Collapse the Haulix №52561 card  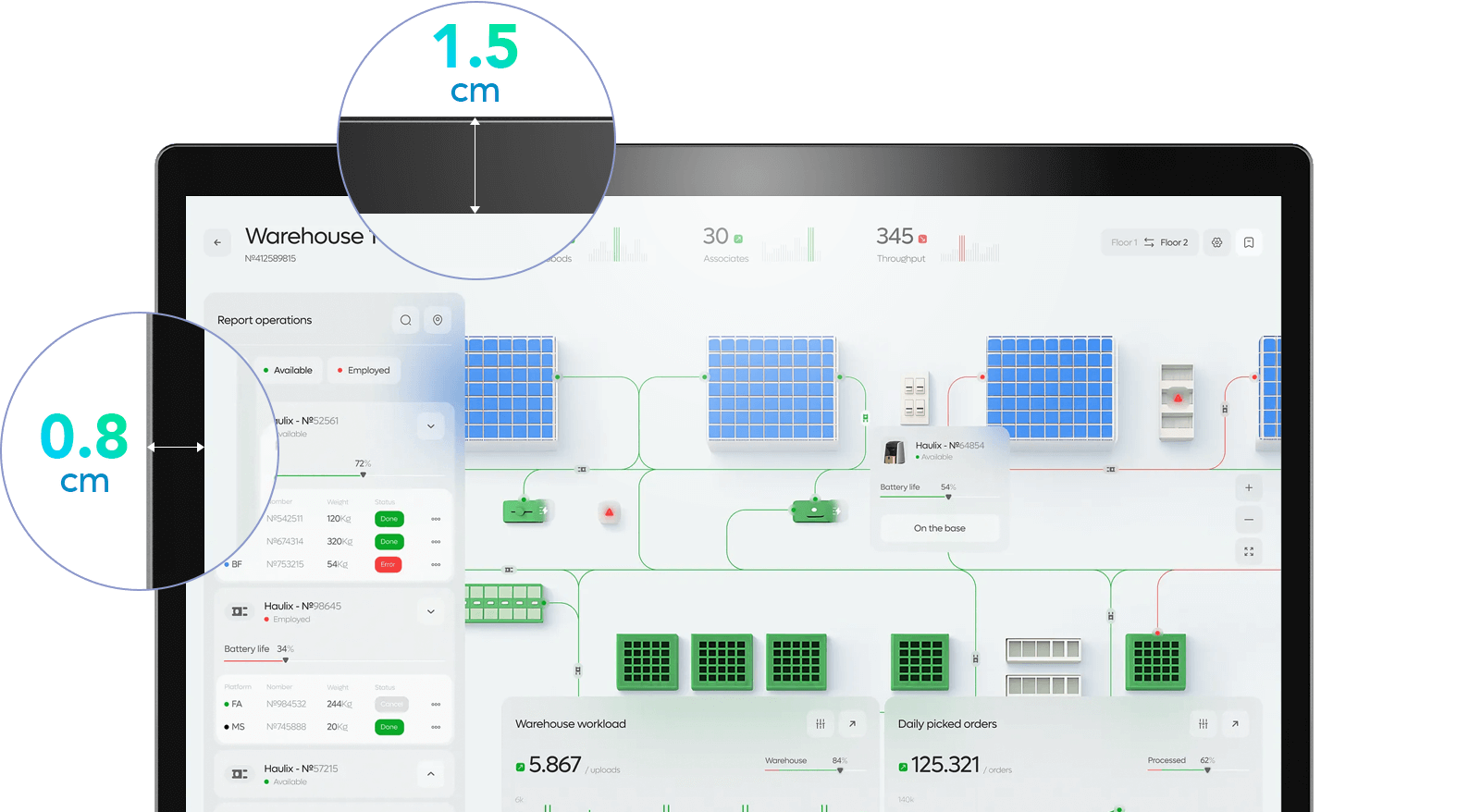[x=431, y=426]
